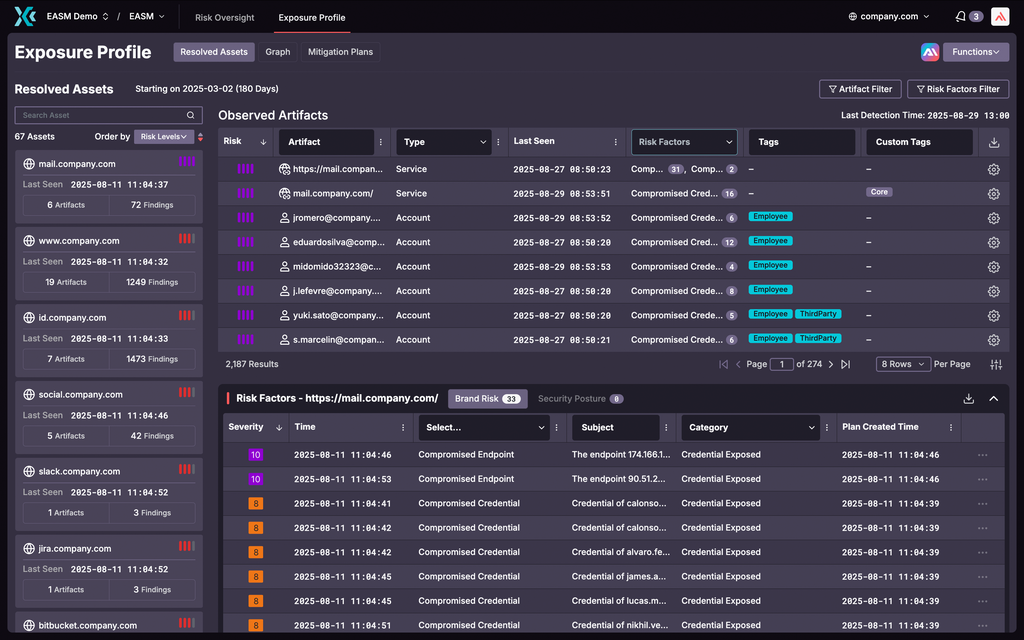The image size is (1024, 640).
Task: Click the notifications bell icon
Action: (961, 17)
